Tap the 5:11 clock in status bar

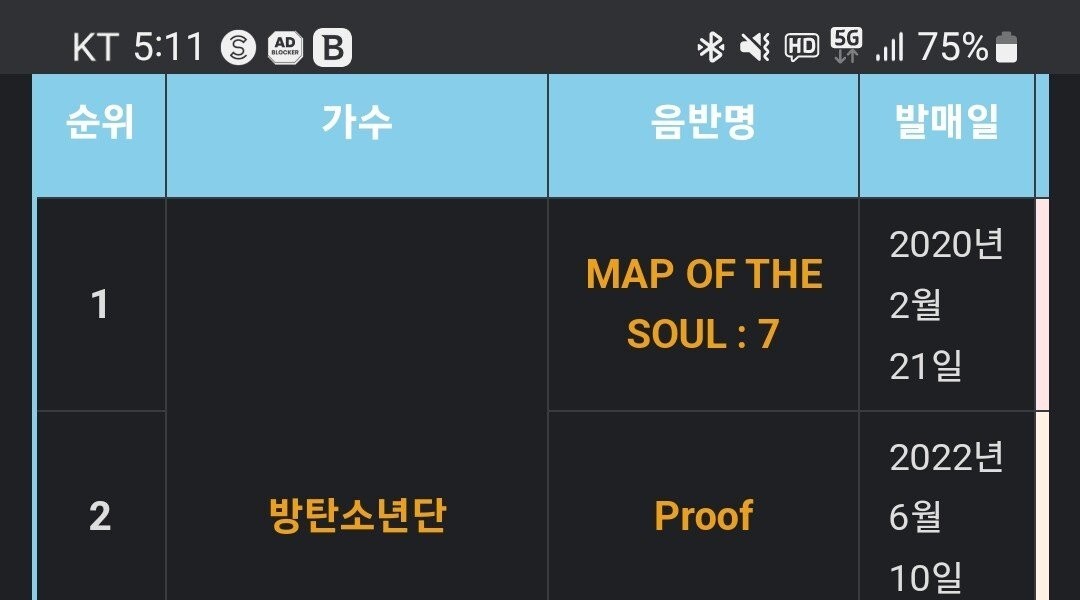[x=168, y=47]
